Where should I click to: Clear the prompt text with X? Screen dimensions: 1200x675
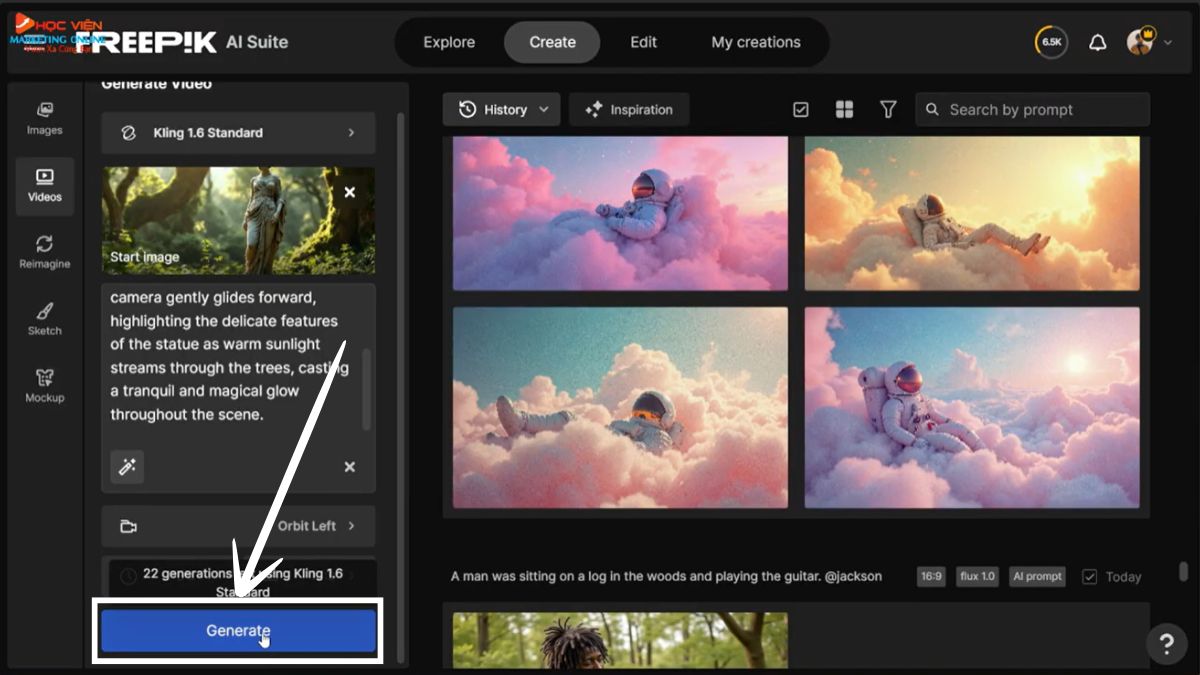pos(350,467)
